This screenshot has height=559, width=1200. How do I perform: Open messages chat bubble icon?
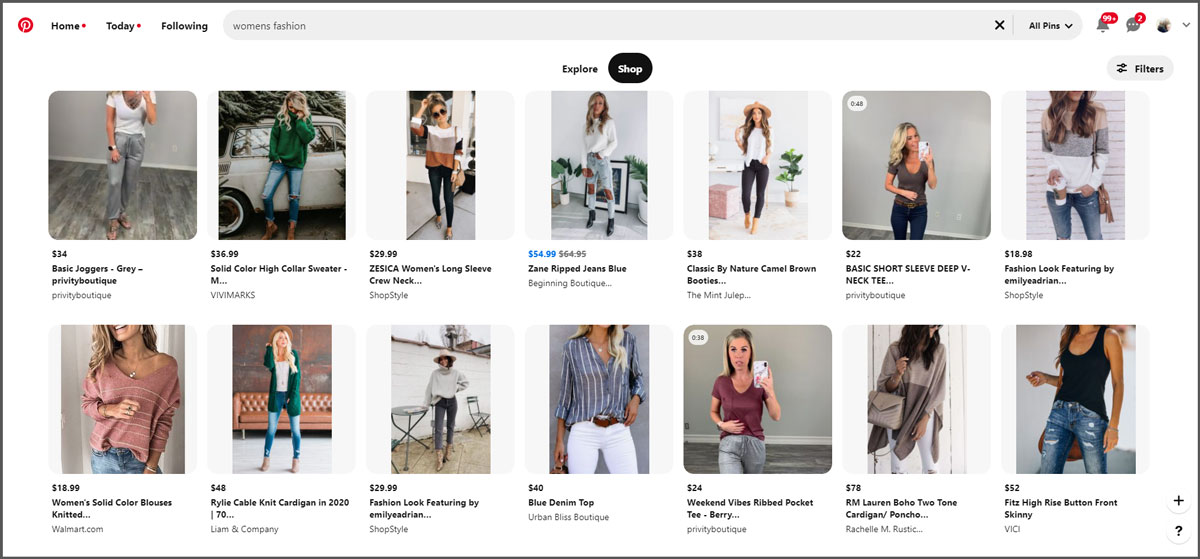(1133, 25)
